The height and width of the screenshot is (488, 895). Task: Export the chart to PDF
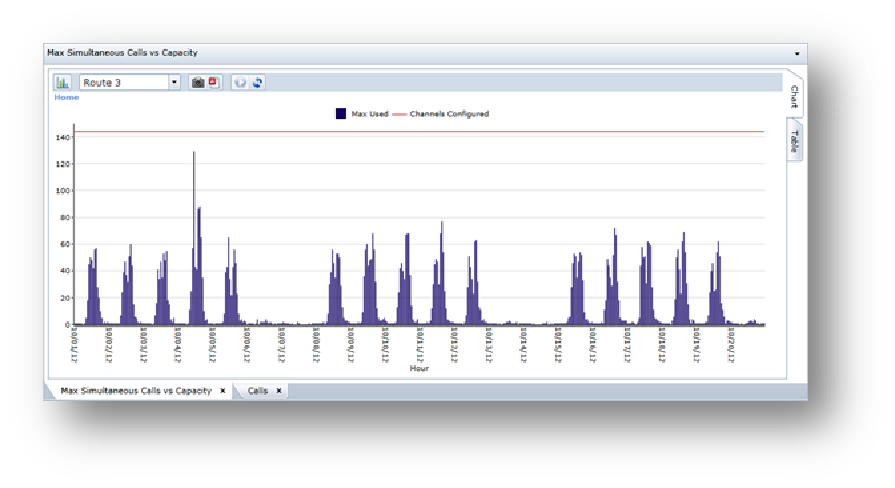tap(213, 83)
